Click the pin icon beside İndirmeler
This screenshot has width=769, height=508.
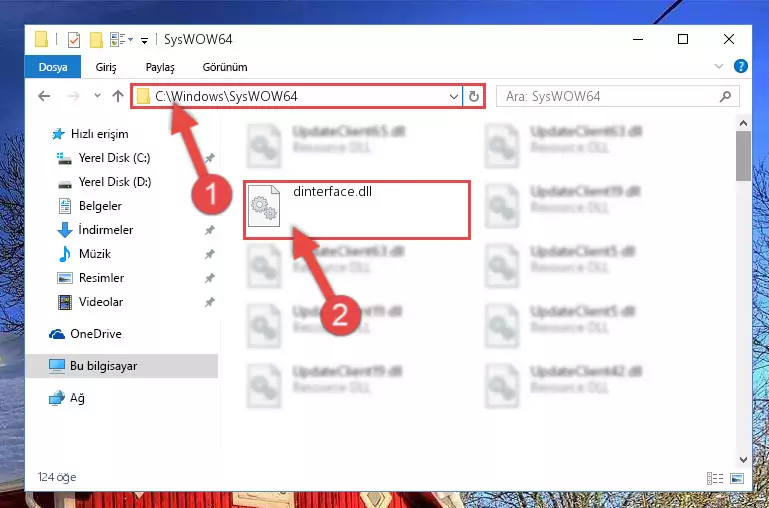tap(209, 229)
